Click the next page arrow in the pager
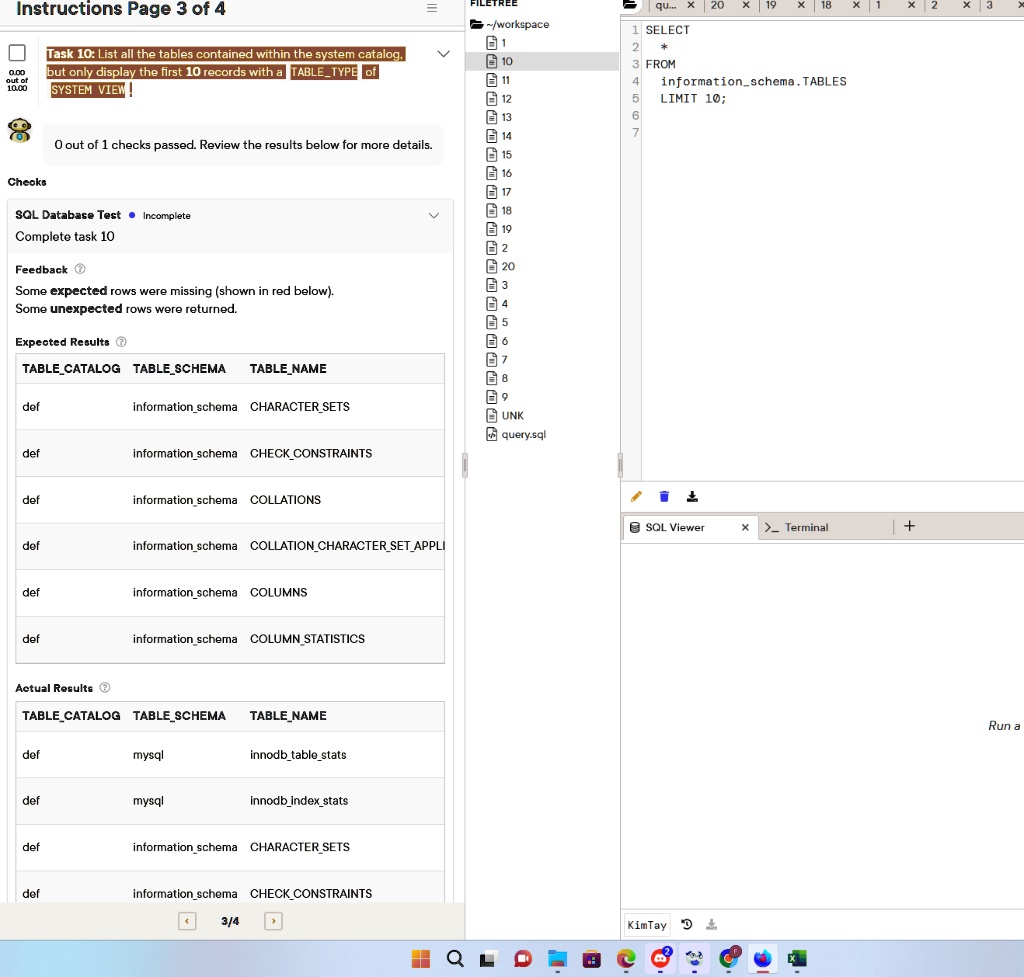Image resolution: width=1024 pixels, height=977 pixels. click(x=273, y=920)
